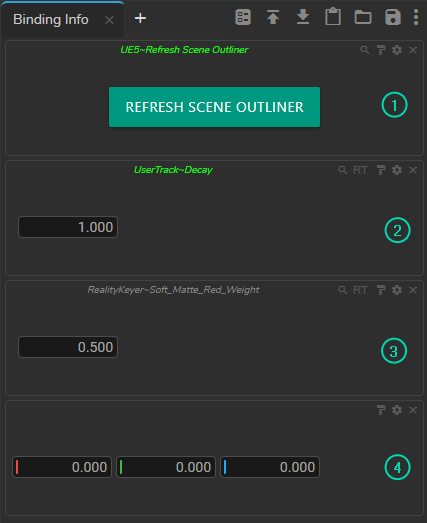Click the Refresh Scene Outliner button
This screenshot has height=523, width=427.
pyautogui.click(x=214, y=107)
